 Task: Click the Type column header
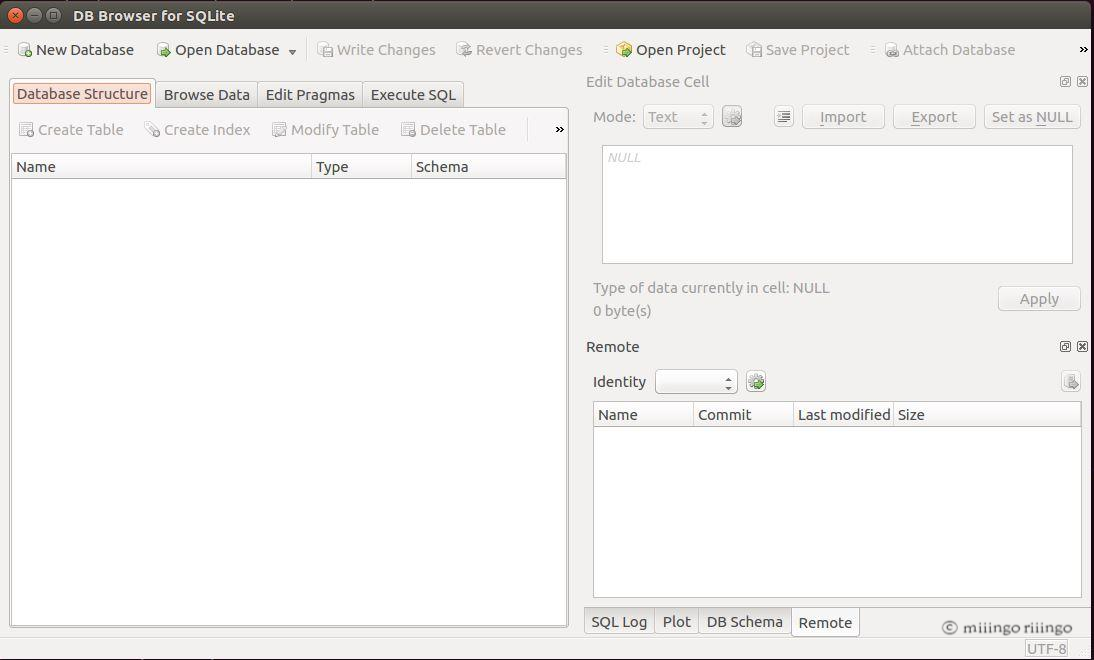click(361, 167)
